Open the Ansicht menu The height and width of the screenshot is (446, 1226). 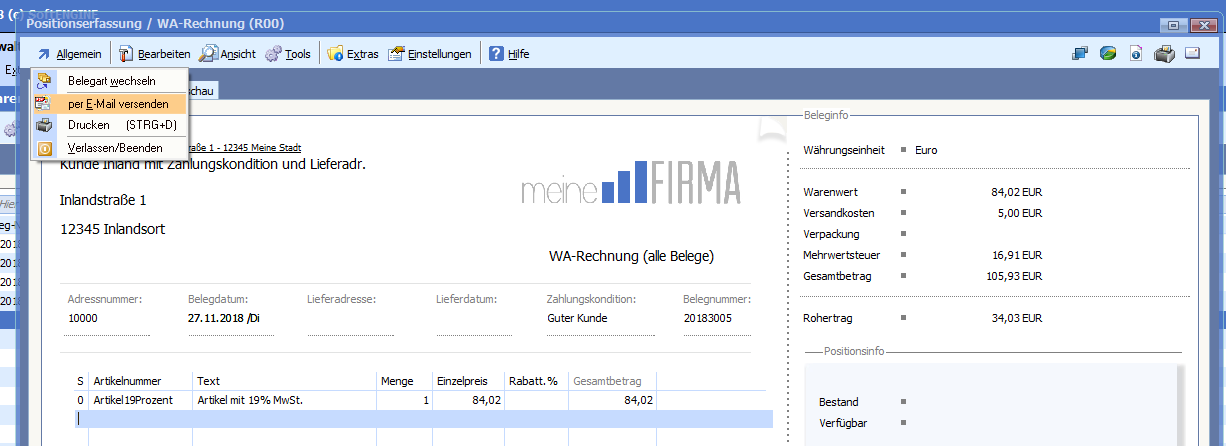pos(227,54)
